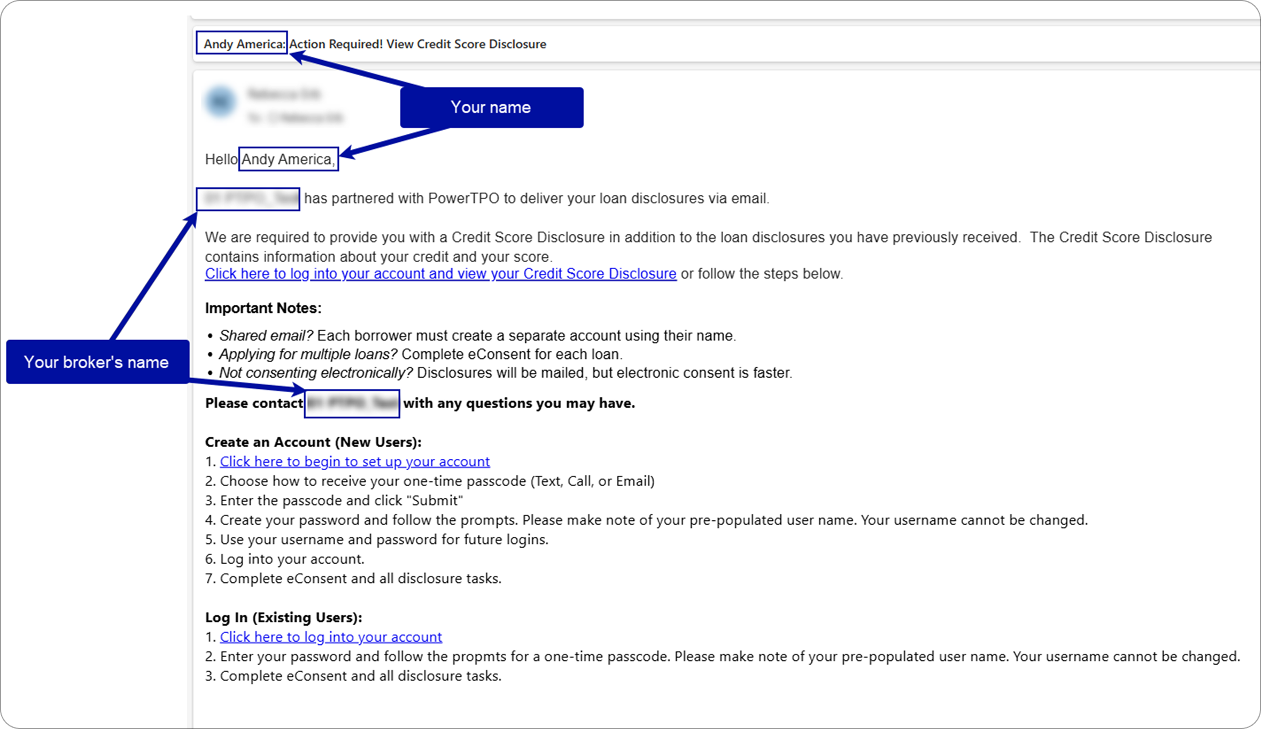1261x729 pixels.
Task: Select the subject text "Action Required! View Credit Score Disclosure"
Action: 418,44
